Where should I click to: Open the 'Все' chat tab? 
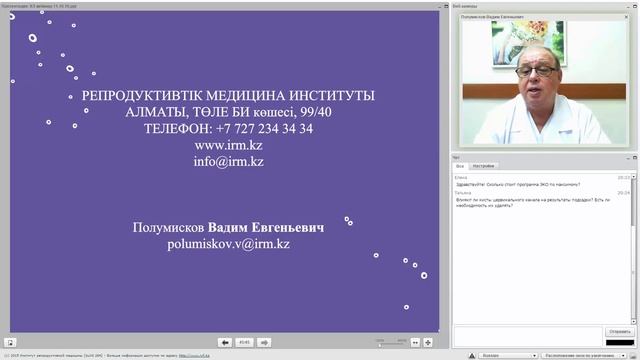[460, 166]
